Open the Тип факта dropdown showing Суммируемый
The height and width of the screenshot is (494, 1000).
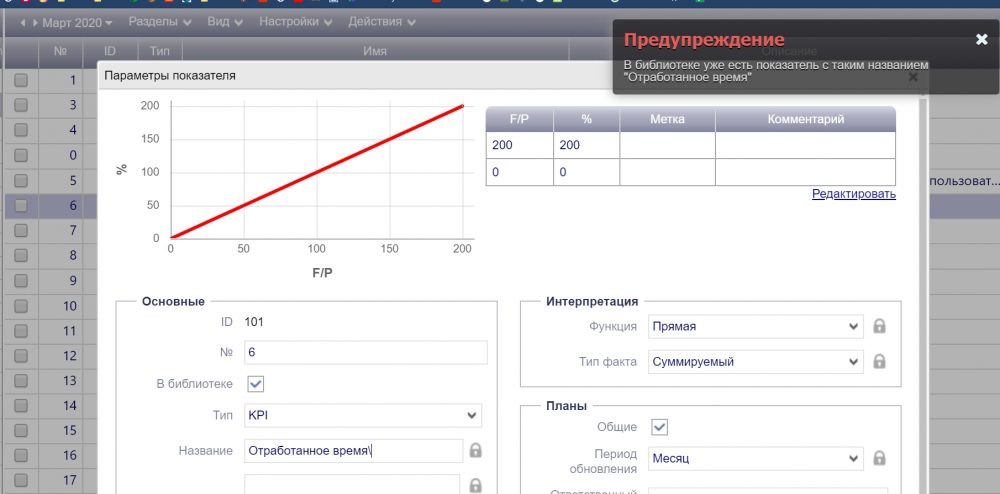pos(756,361)
